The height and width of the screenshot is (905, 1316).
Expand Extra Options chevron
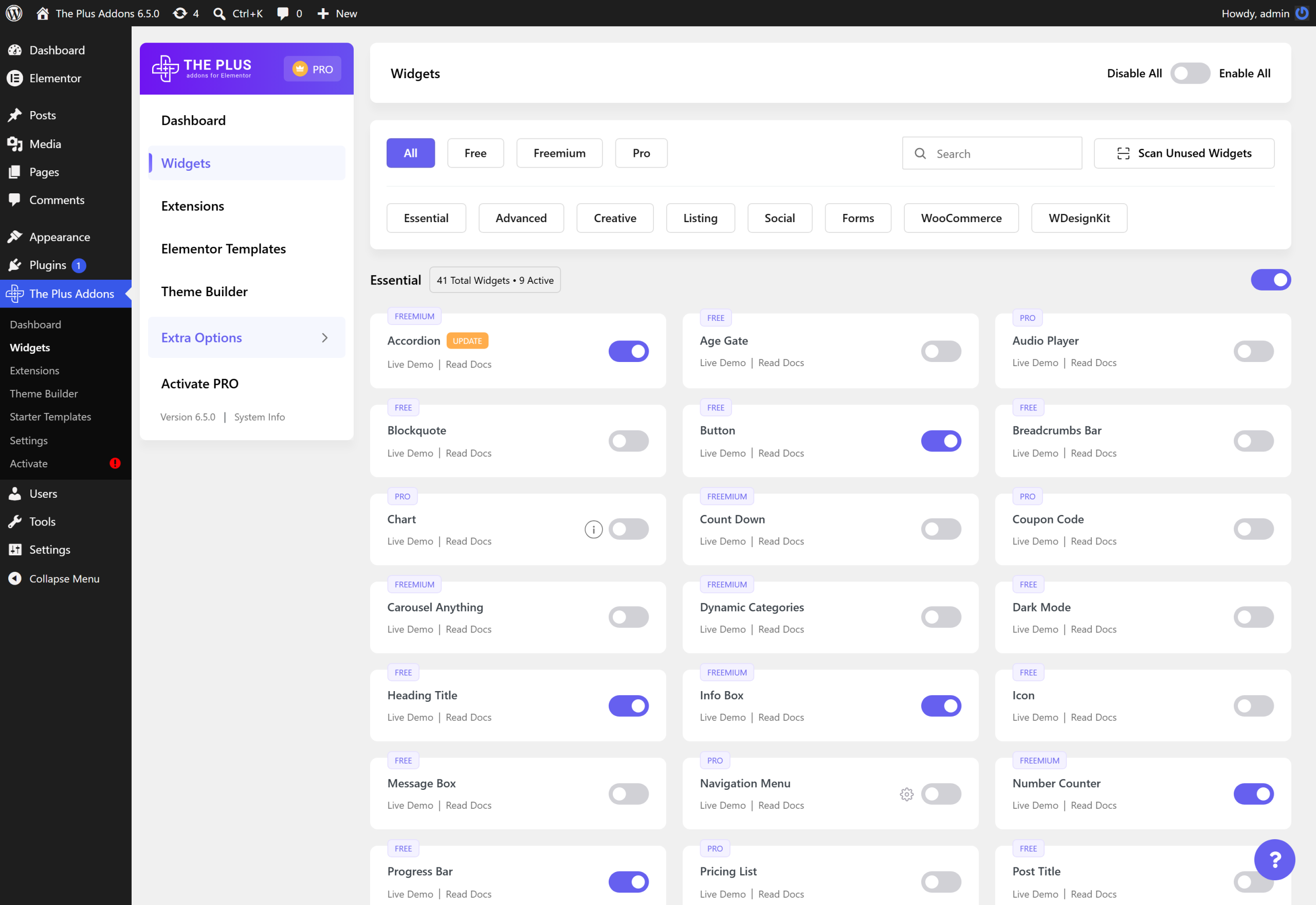[325, 337]
